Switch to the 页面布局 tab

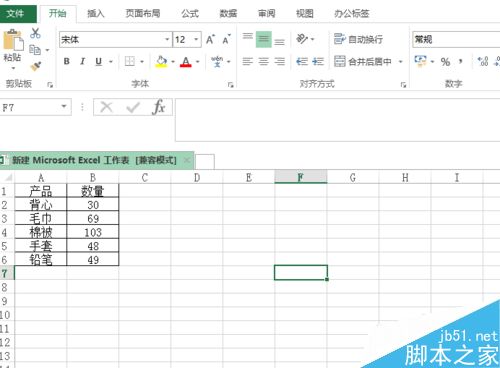(x=143, y=13)
